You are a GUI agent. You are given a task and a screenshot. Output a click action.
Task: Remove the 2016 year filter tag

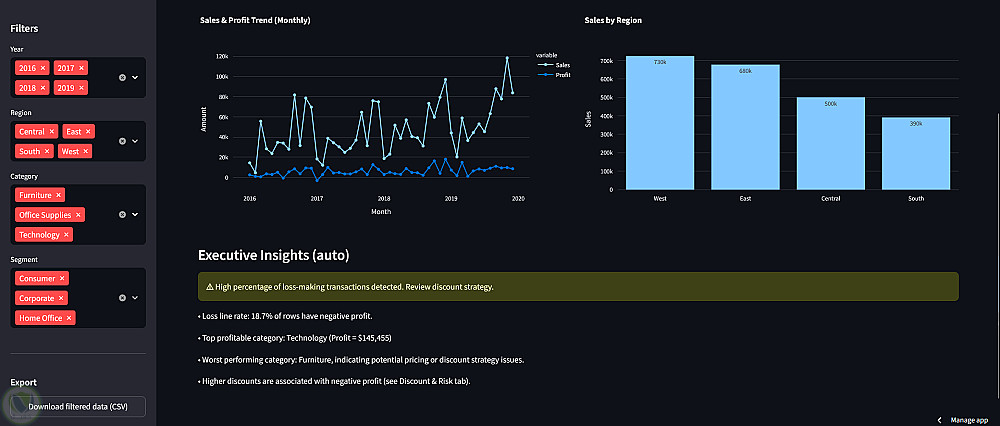[42, 67]
